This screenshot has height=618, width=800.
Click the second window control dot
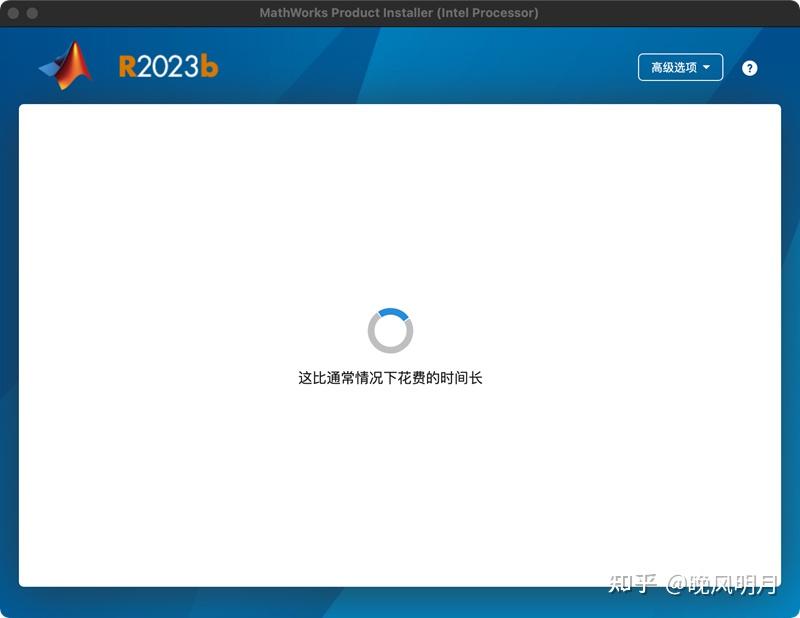click(32, 13)
